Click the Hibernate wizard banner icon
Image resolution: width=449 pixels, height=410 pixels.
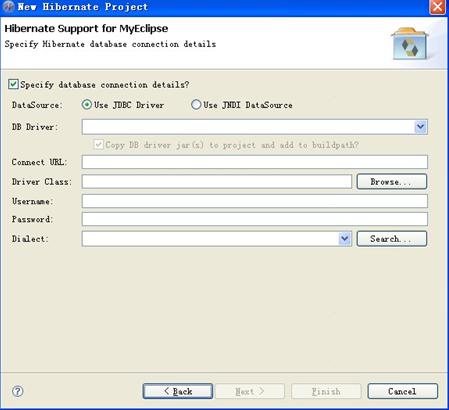pos(410,44)
